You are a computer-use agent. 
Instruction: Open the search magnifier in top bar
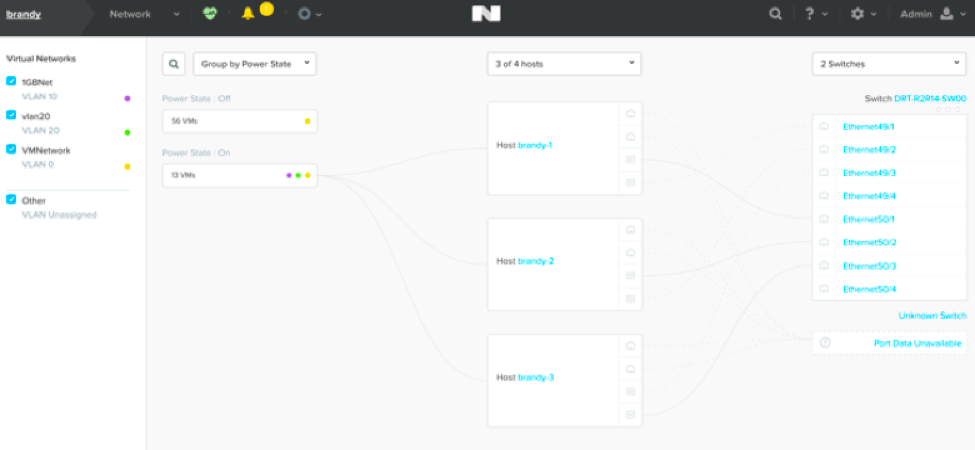775,14
